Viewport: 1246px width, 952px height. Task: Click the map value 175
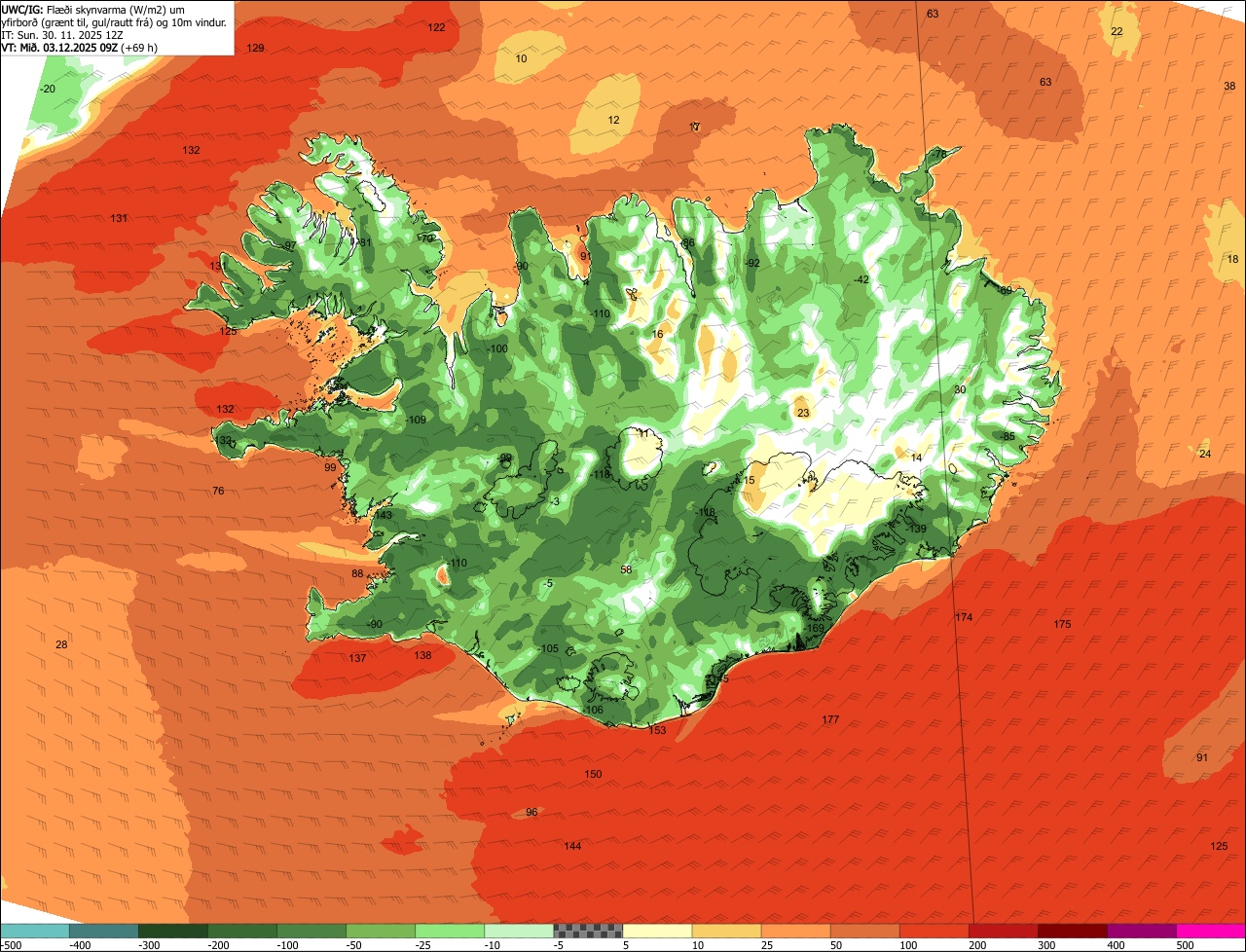(x=1062, y=624)
